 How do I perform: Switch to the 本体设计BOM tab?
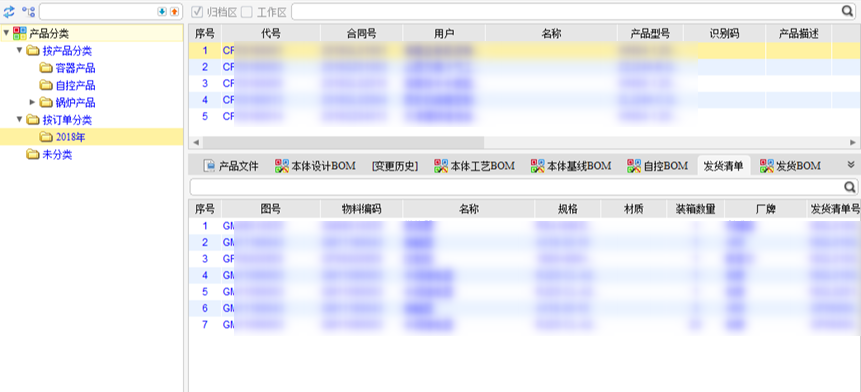pyautogui.click(x=316, y=166)
